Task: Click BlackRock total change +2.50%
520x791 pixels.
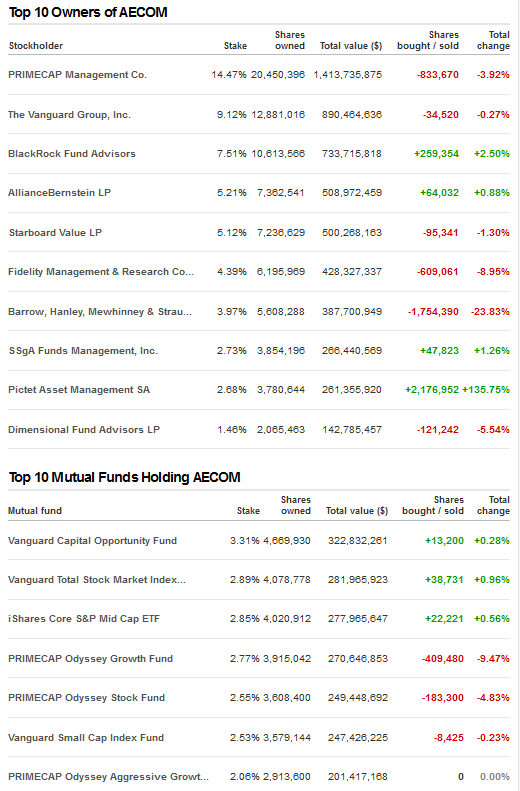Action: [x=492, y=154]
